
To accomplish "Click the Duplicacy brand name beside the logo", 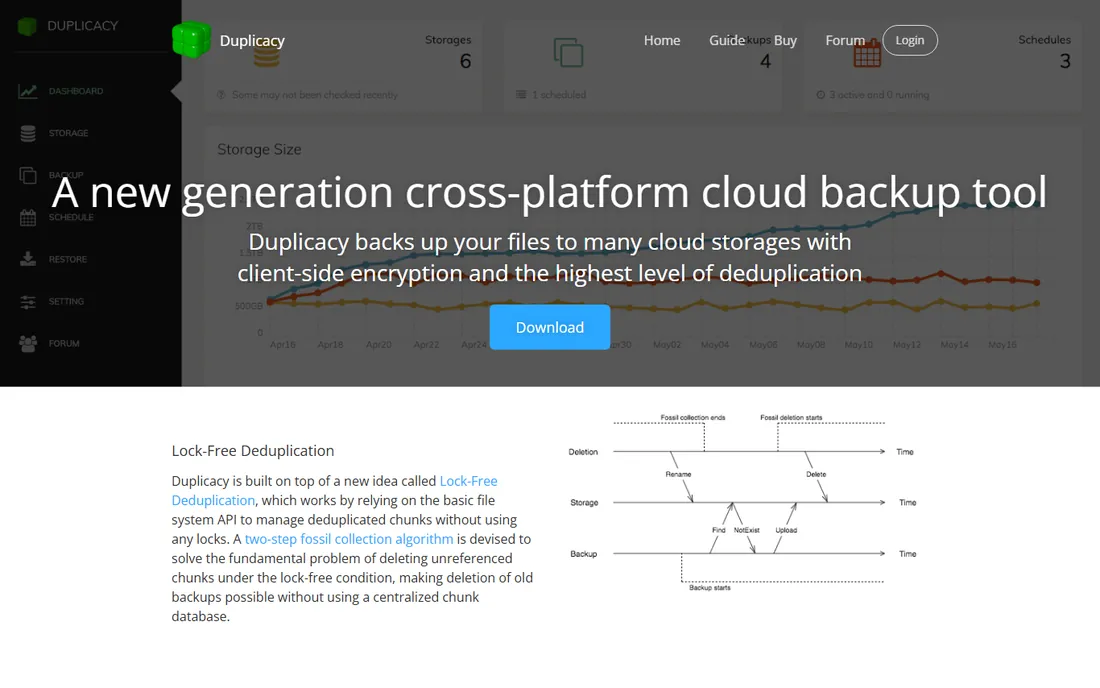I will click(252, 41).
